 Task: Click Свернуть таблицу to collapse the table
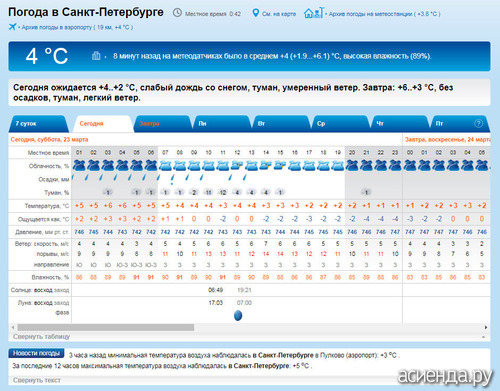tap(41, 337)
